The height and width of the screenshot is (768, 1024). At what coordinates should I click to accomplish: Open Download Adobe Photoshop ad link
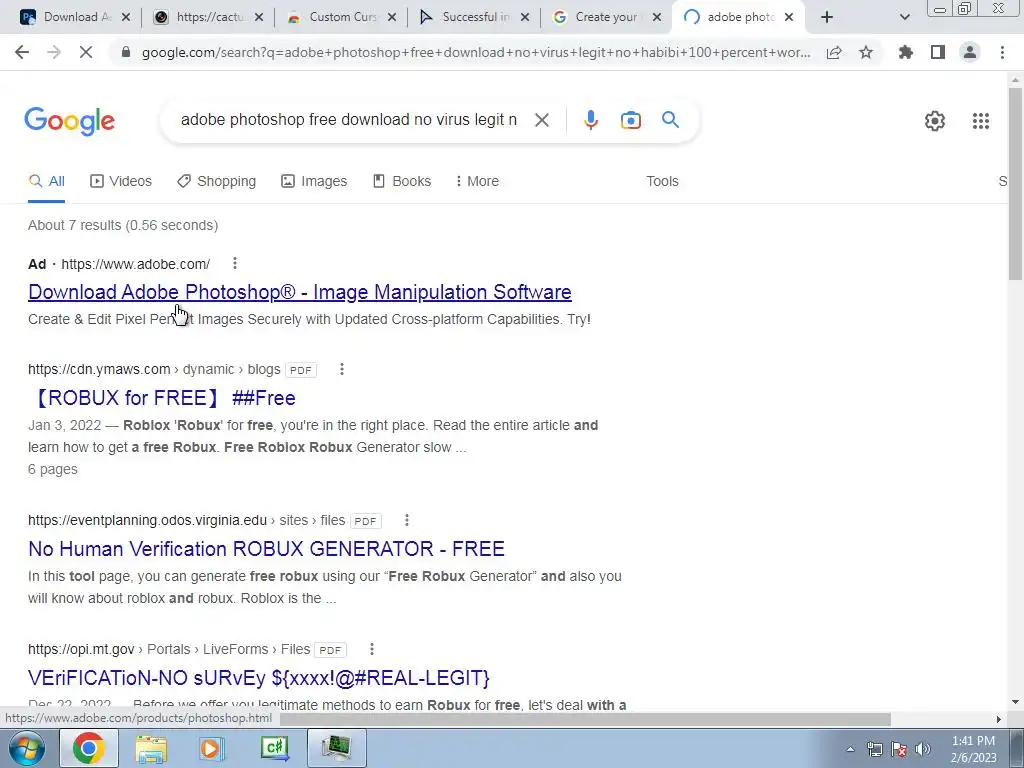coord(300,292)
